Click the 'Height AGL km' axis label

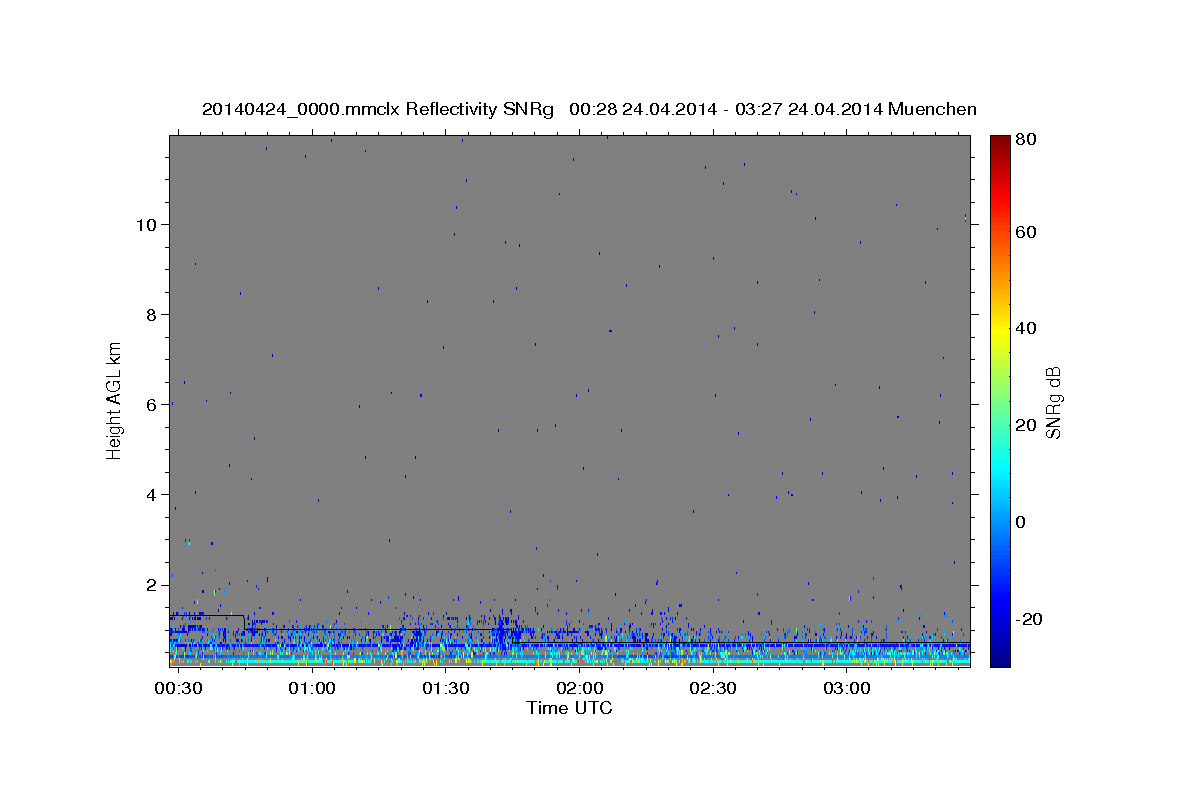coord(115,400)
